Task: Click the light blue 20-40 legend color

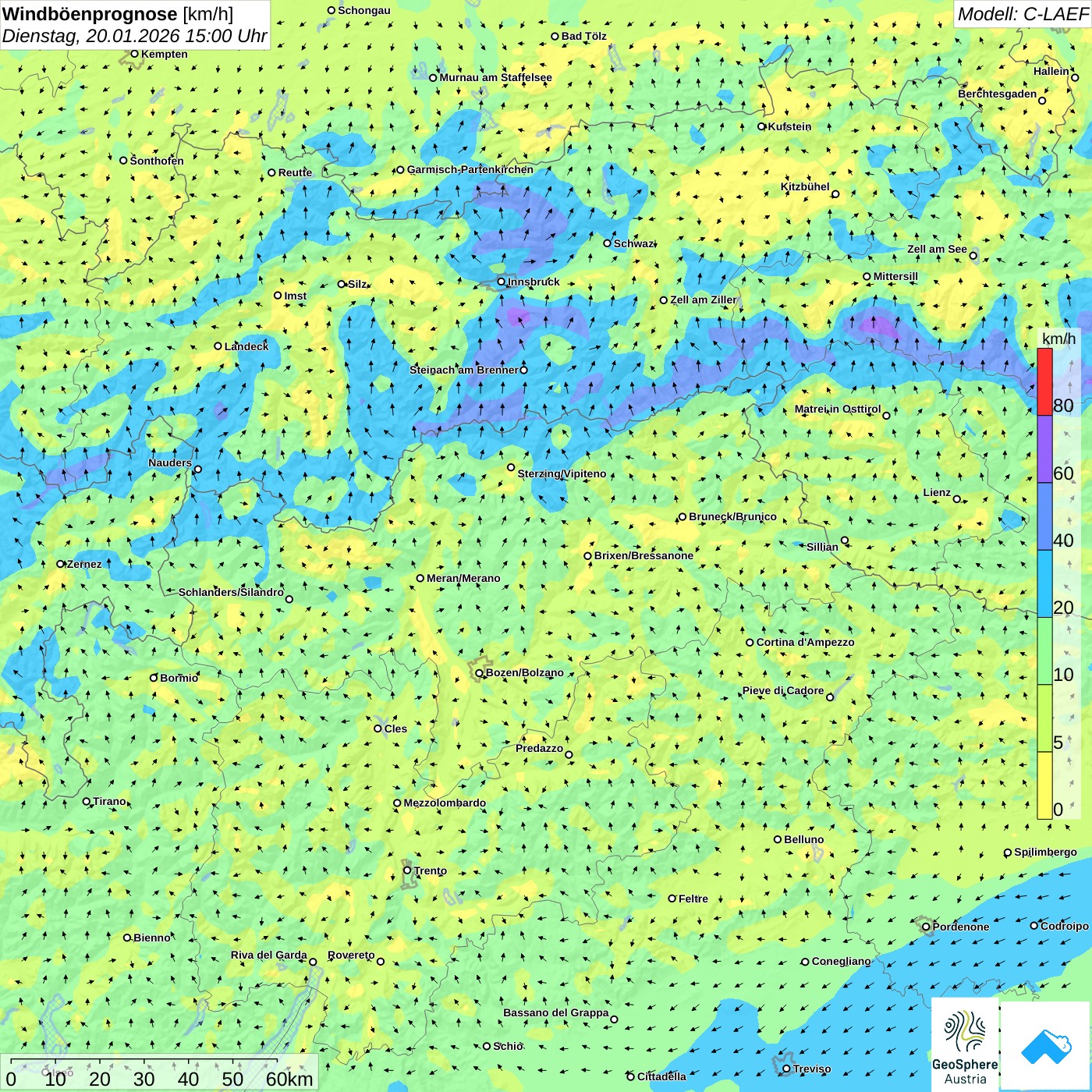Action: [x=1044, y=584]
